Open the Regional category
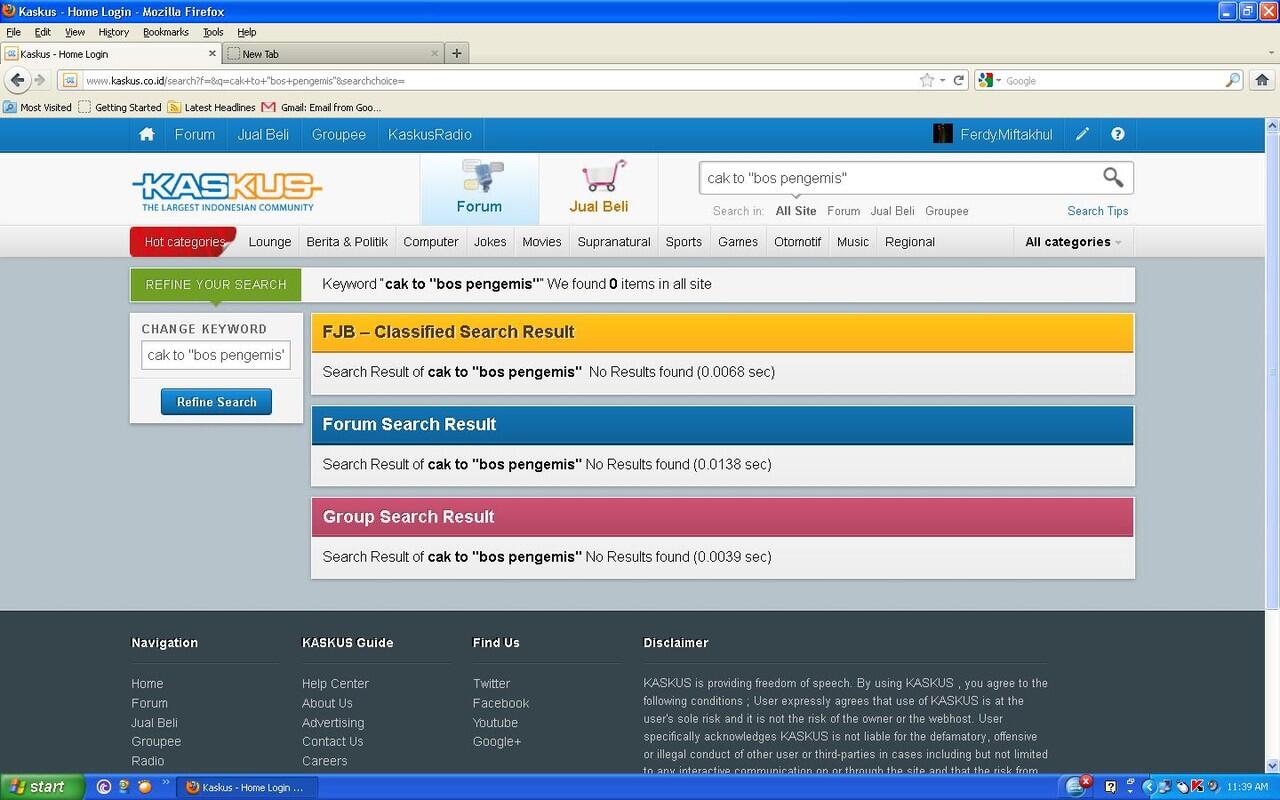Viewport: 1280px width, 800px height. [x=910, y=242]
